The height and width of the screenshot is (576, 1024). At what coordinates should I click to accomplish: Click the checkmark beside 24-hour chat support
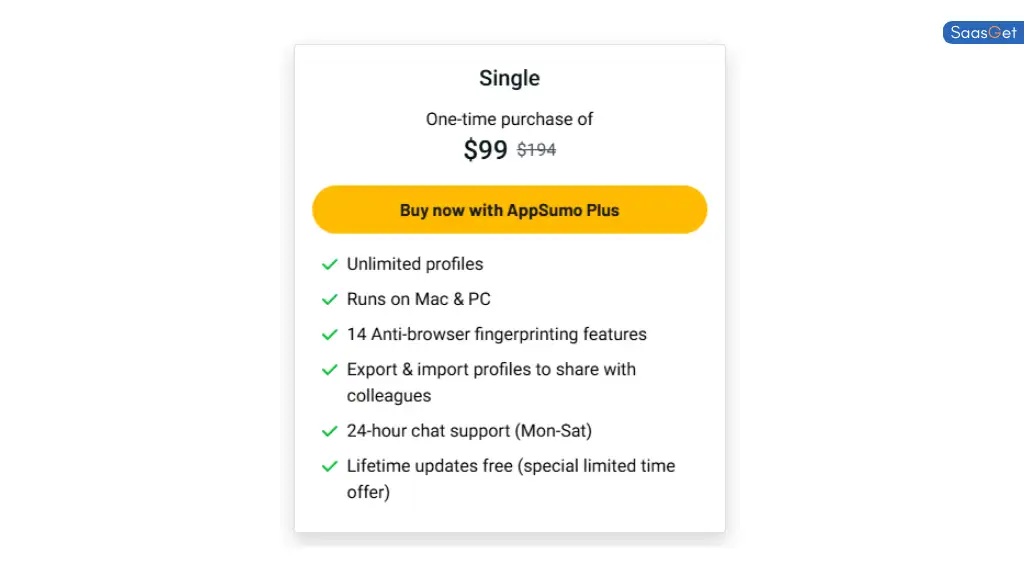(x=330, y=431)
